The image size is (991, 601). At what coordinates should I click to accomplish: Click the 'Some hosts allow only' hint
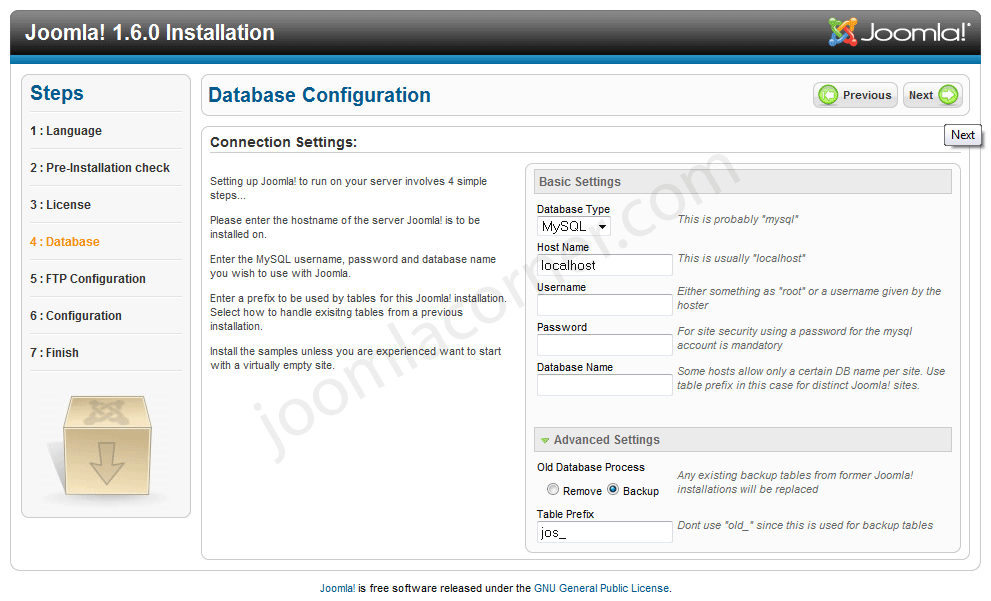(811, 378)
